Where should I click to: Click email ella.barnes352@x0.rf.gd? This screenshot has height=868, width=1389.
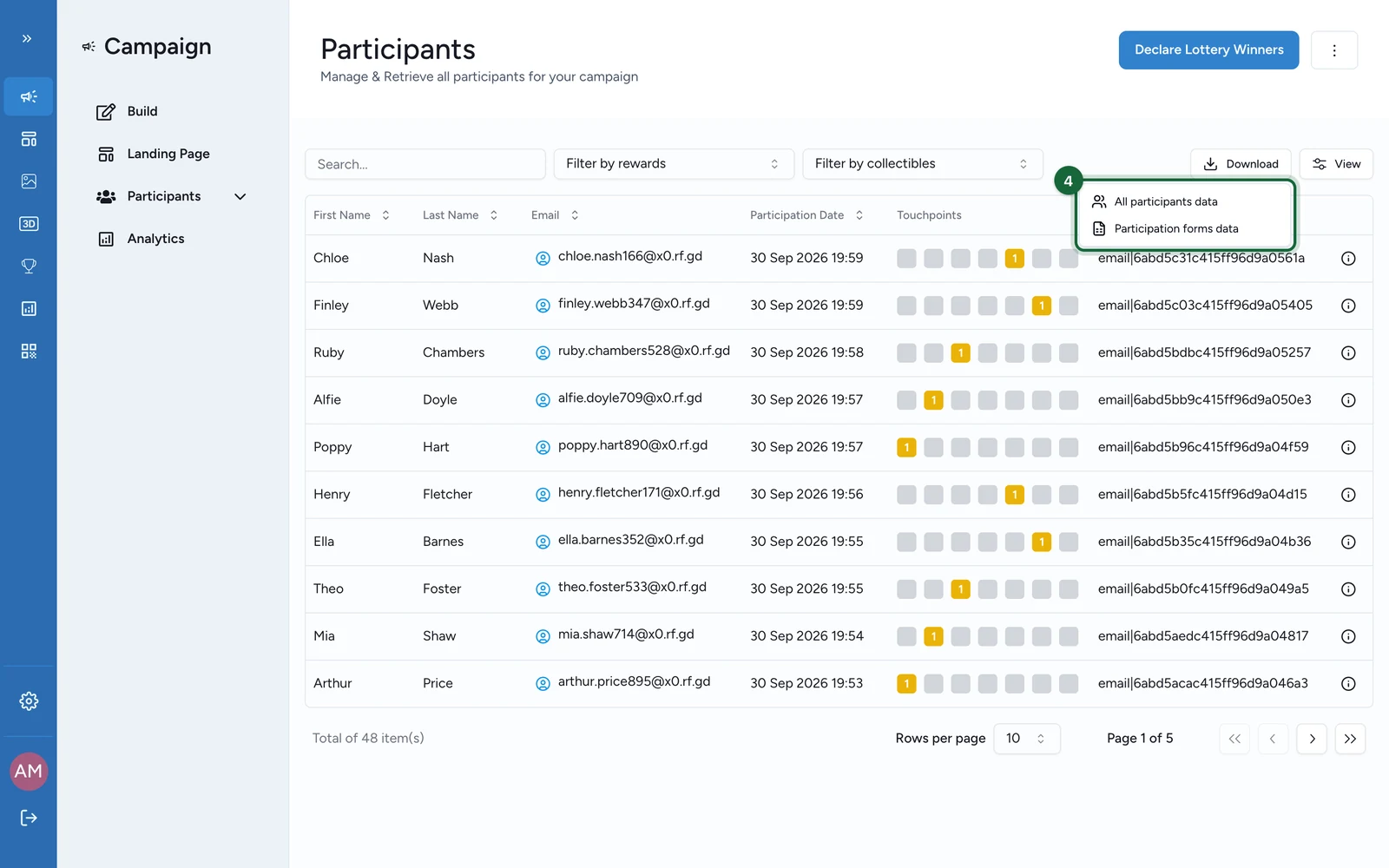click(631, 540)
